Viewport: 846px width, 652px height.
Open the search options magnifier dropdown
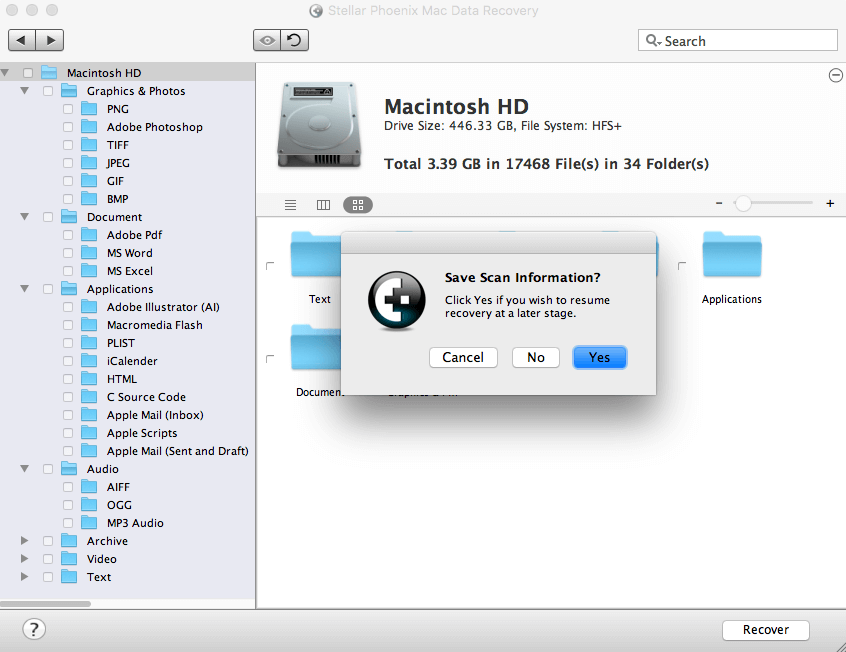point(653,40)
